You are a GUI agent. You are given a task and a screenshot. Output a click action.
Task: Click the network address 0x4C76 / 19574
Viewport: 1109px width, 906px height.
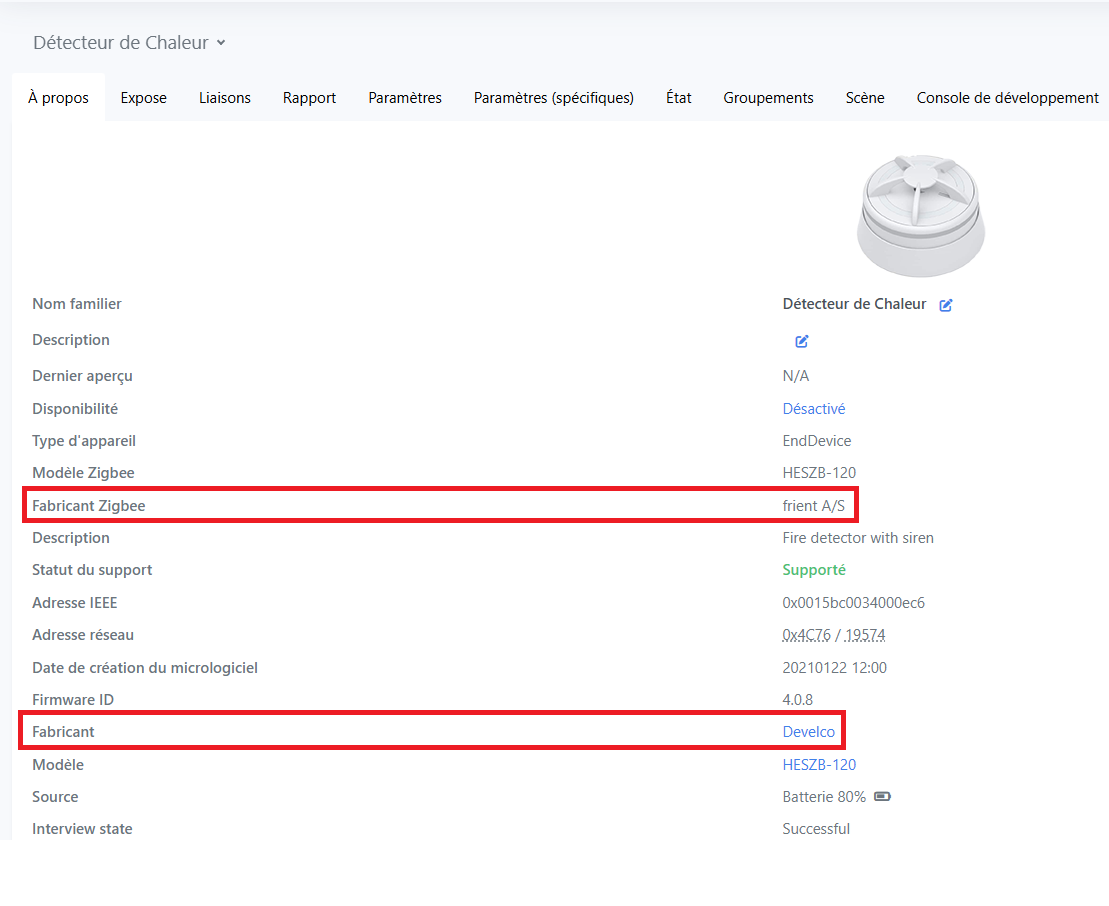click(834, 635)
